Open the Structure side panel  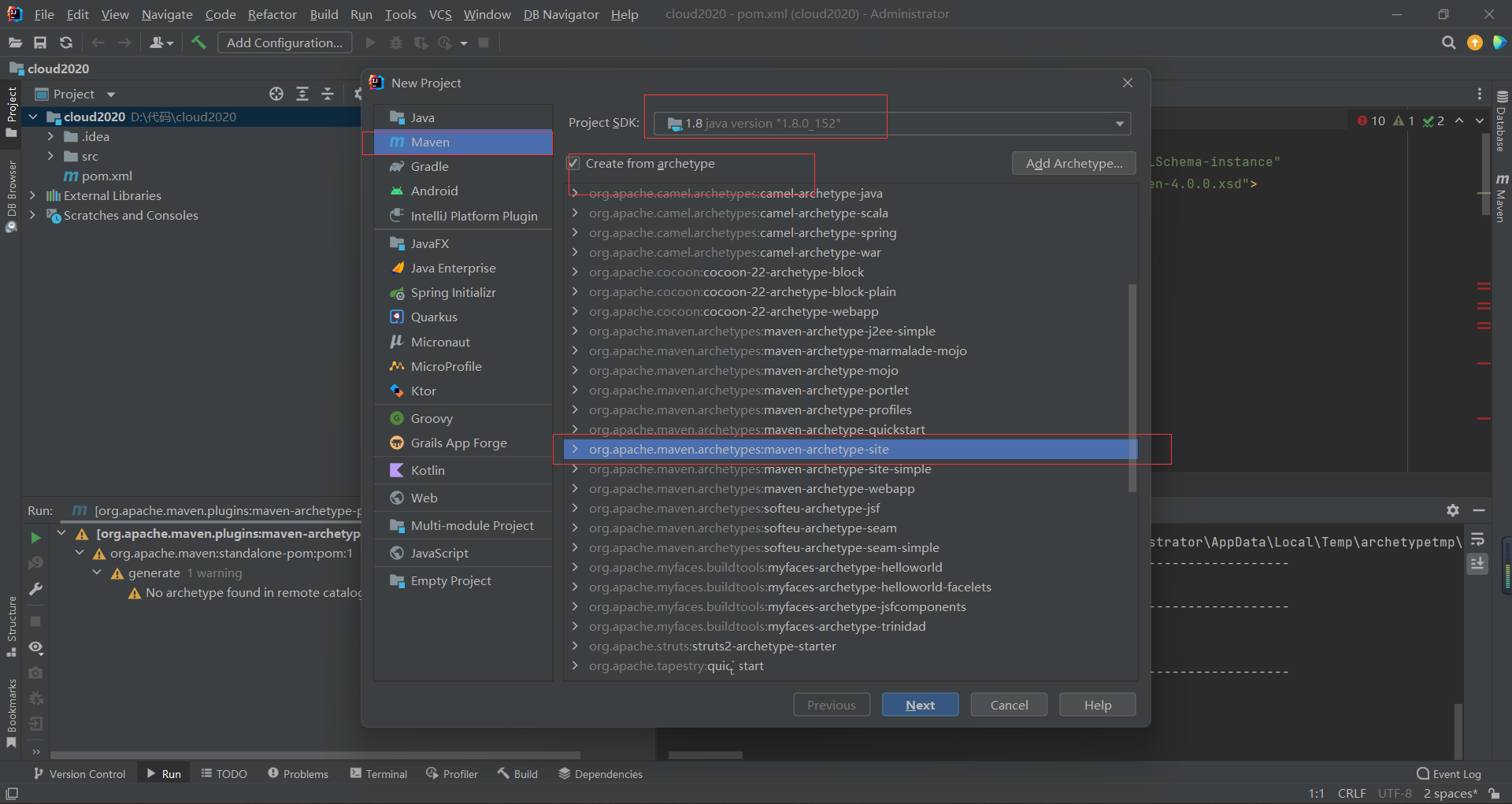click(12, 627)
